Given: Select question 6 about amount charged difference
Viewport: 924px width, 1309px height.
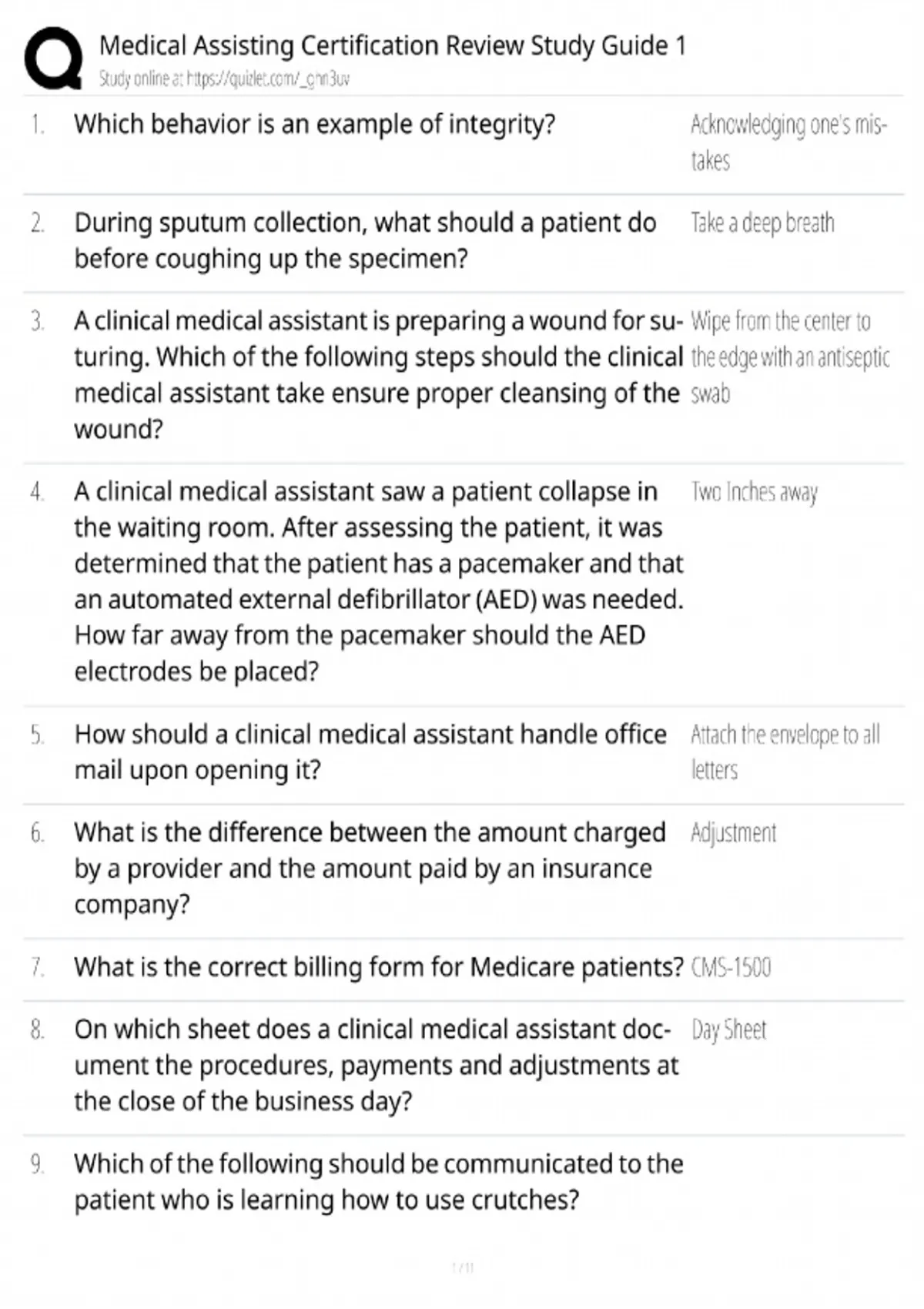Looking at the screenshot, I should tap(370, 868).
